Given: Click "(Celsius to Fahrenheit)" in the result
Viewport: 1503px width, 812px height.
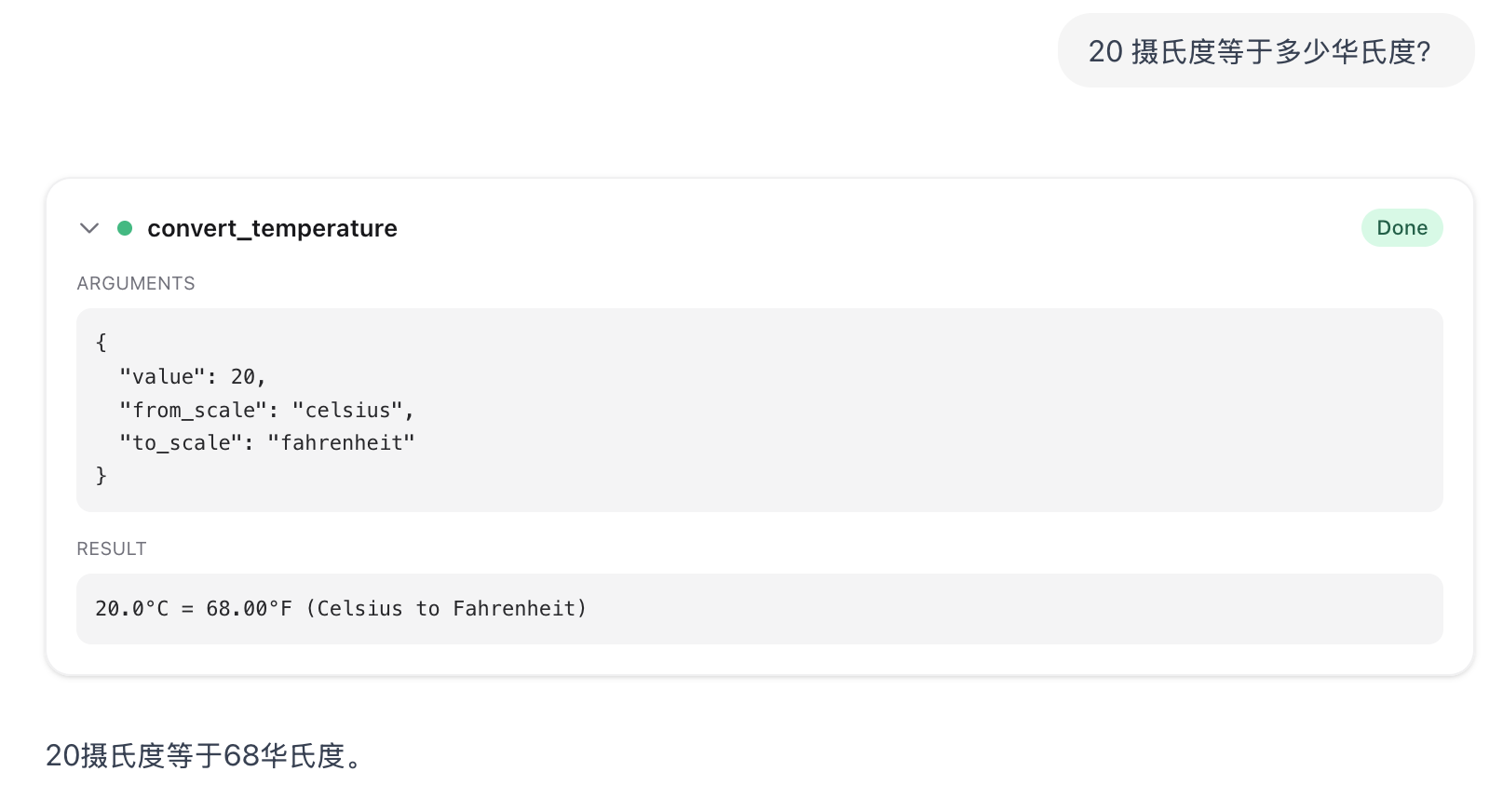Looking at the screenshot, I should pyautogui.click(x=446, y=608).
